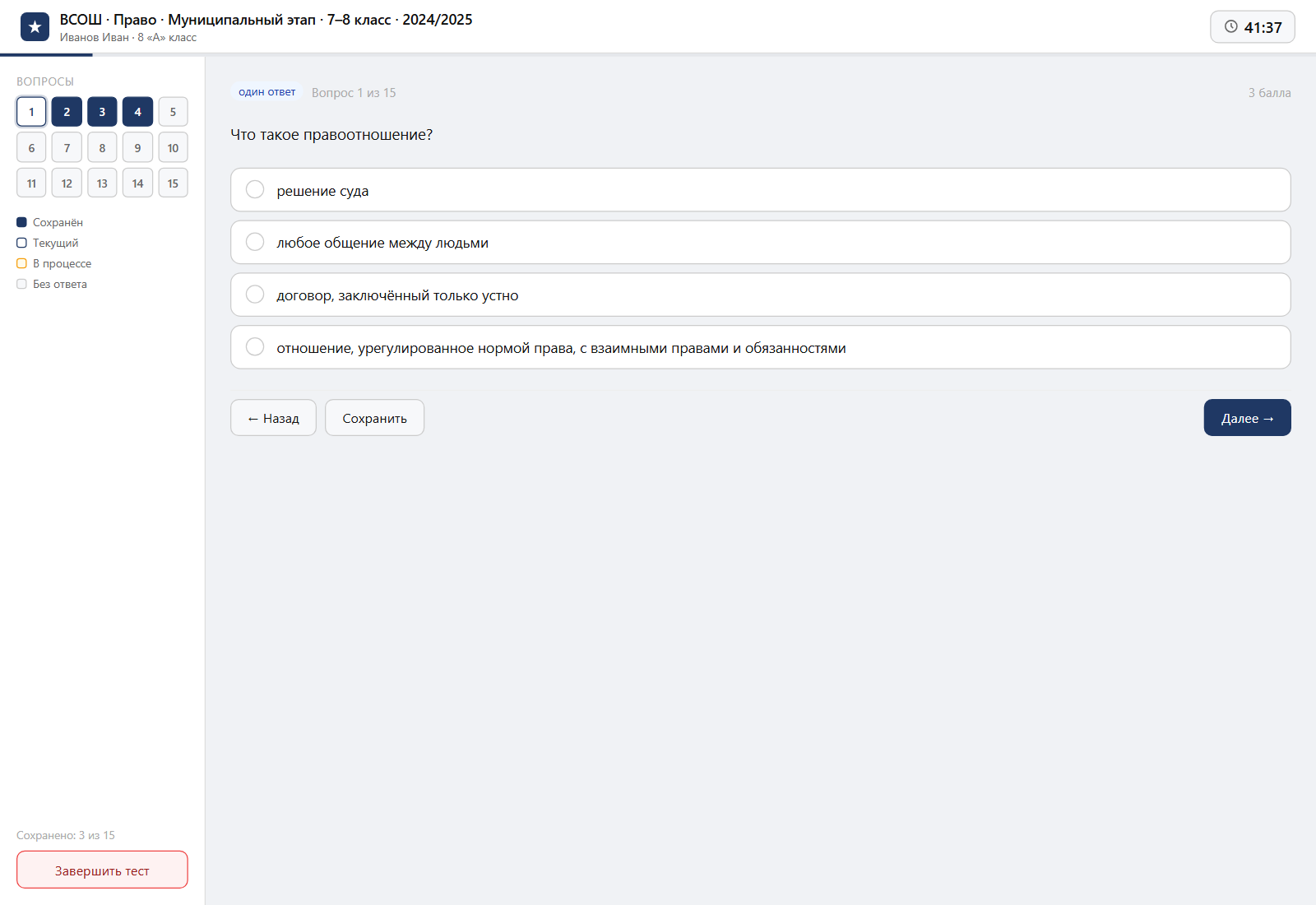Select the answer beginning 'отношение, урегулированное нормой права'
This screenshot has width=1316, height=905.
click(x=760, y=347)
